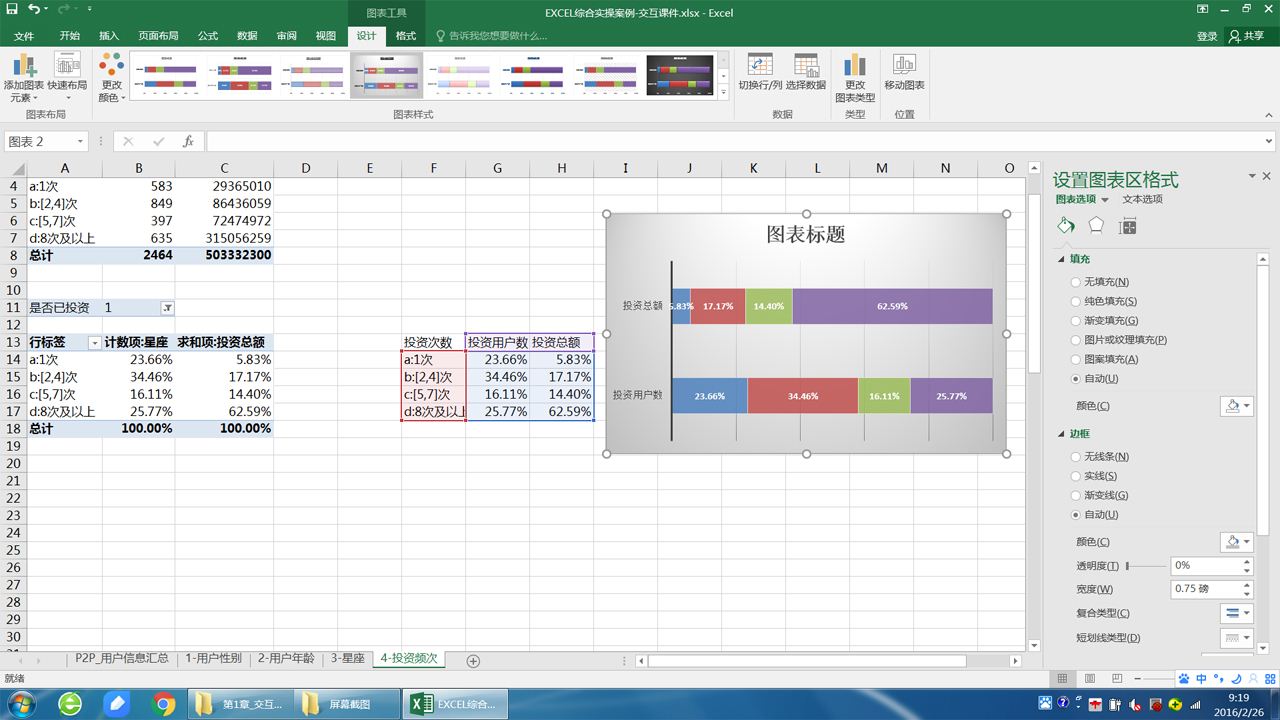Open Change Colors (更改颜色) palette
This screenshot has width=1280, height=720.
pyautogui.click(x=111, y=78)
